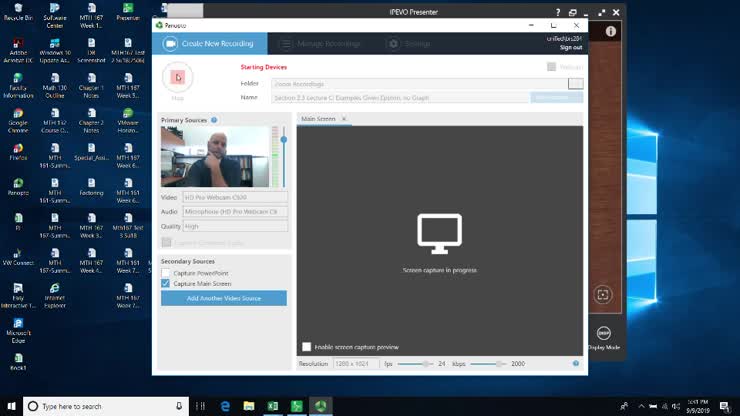Click Add Another Video Source button
Image resolution: width=740 pixels, height=416 pixels.
(224, 298)
